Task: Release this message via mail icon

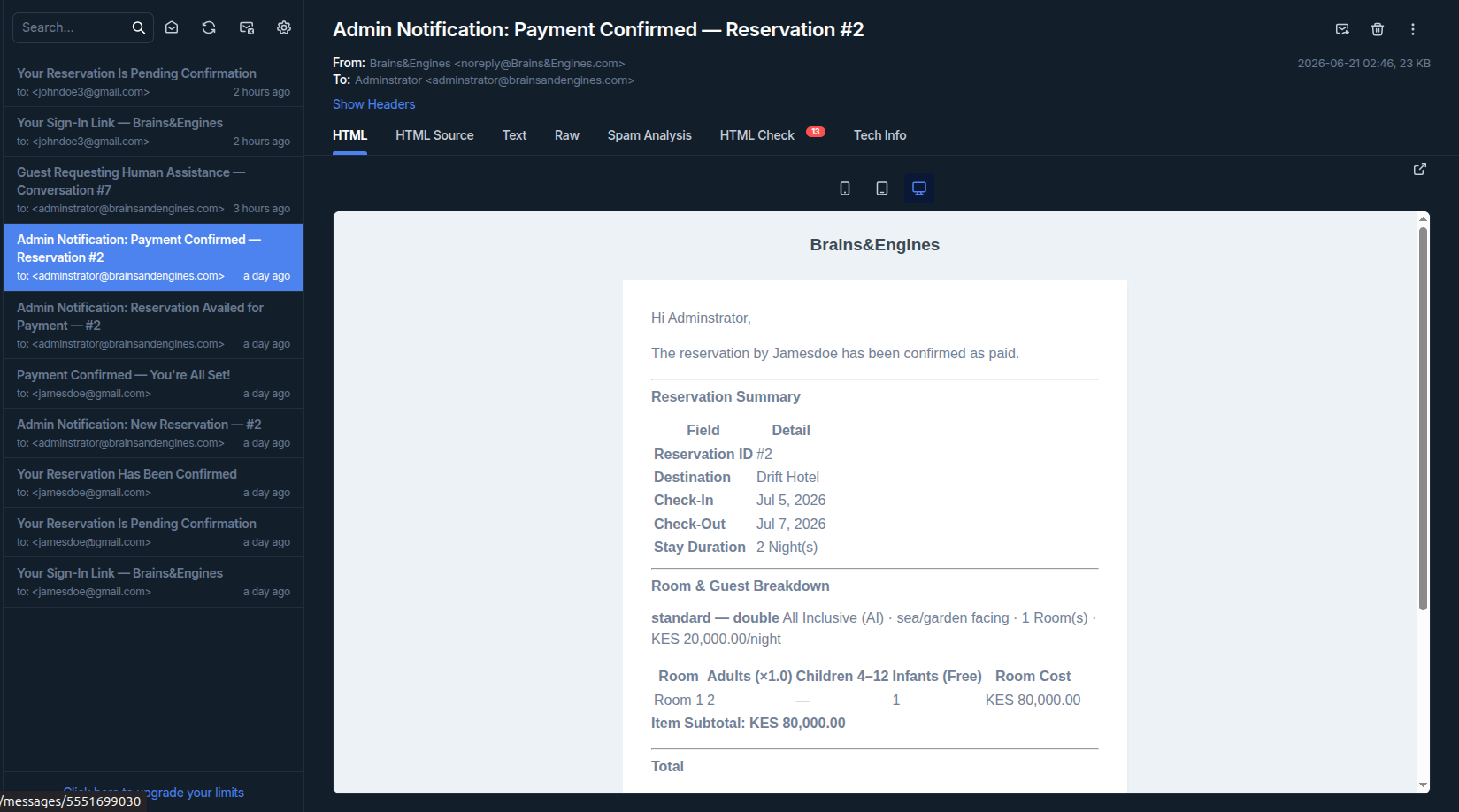Action: [x=1342, y=29]
